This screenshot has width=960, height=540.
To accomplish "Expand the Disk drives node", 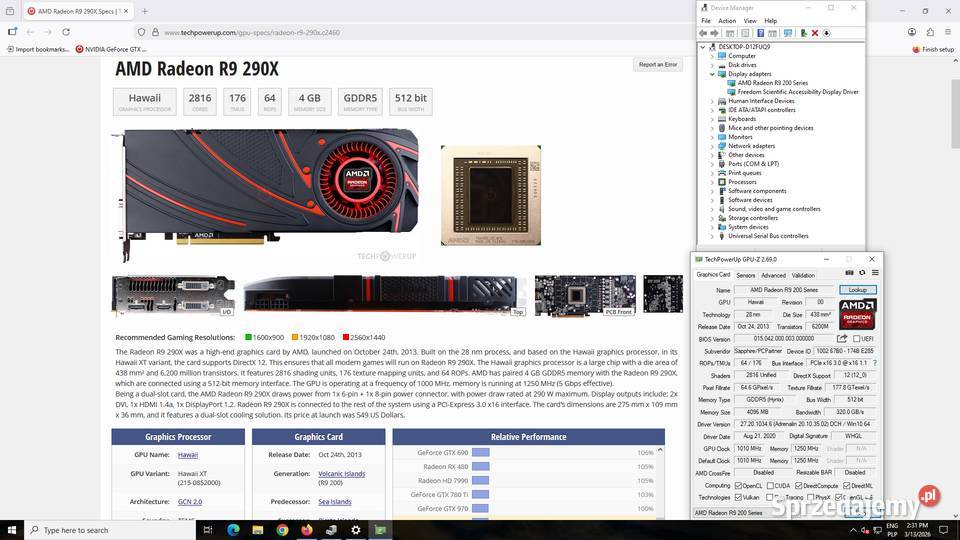I will (x=712, y=65).
